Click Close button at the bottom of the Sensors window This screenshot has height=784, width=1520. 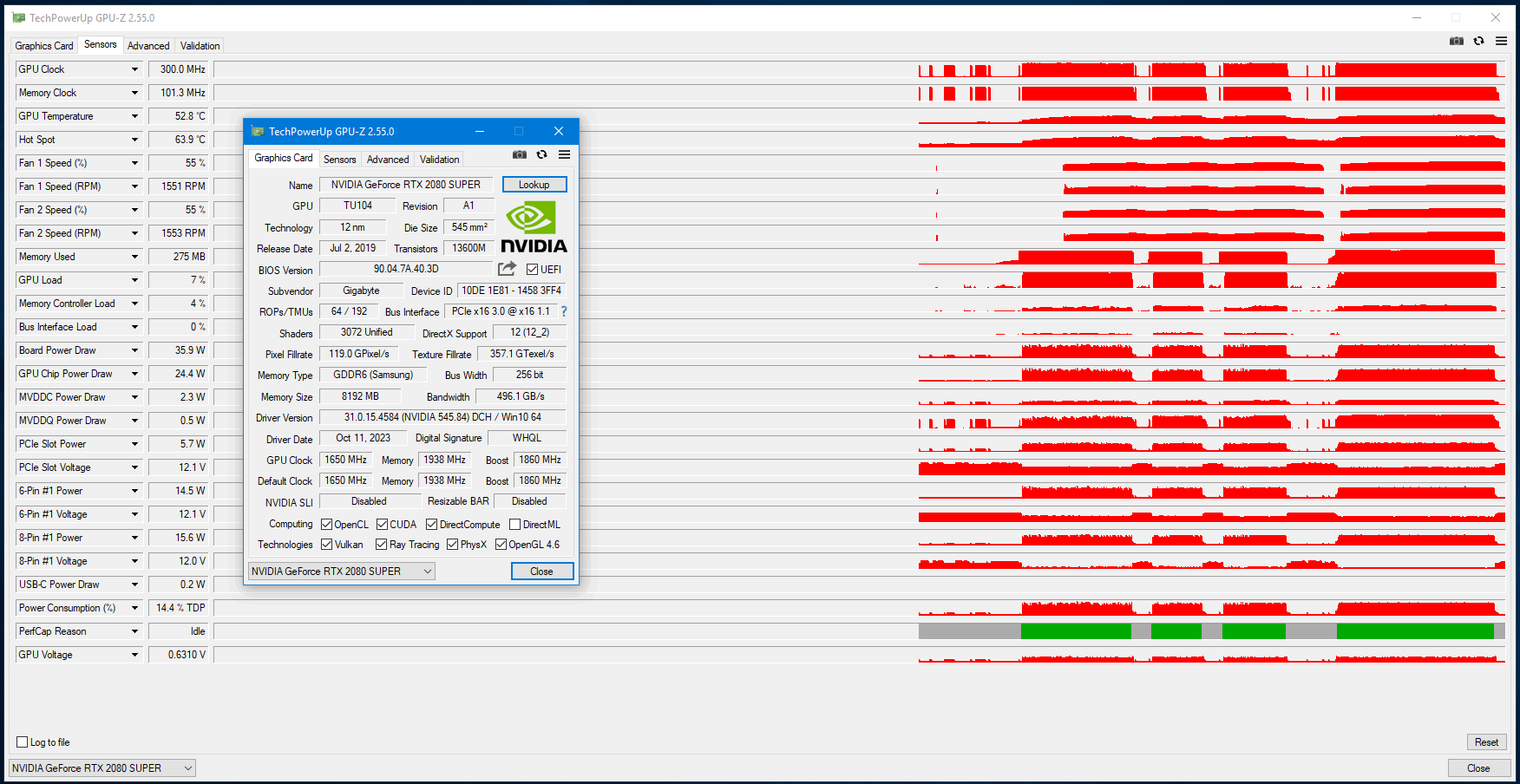(x=1479, y=768)
